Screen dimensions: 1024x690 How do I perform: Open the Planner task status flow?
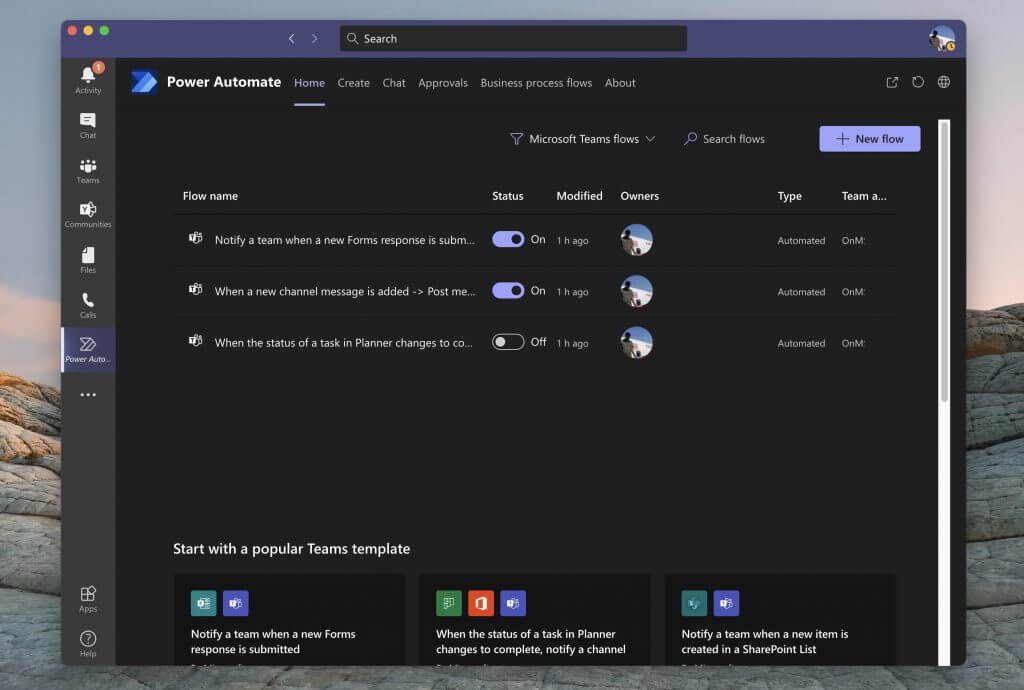click(343, 343)
